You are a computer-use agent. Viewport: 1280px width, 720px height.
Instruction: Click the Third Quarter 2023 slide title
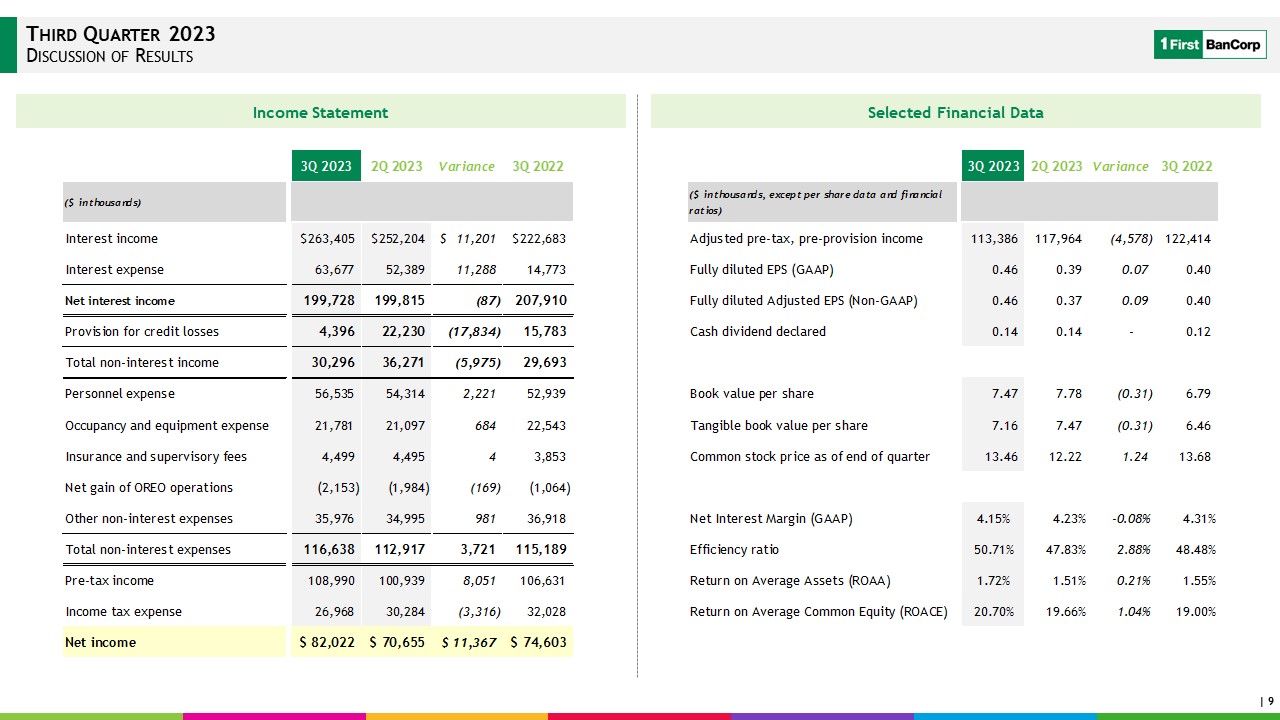coord(120,34)
